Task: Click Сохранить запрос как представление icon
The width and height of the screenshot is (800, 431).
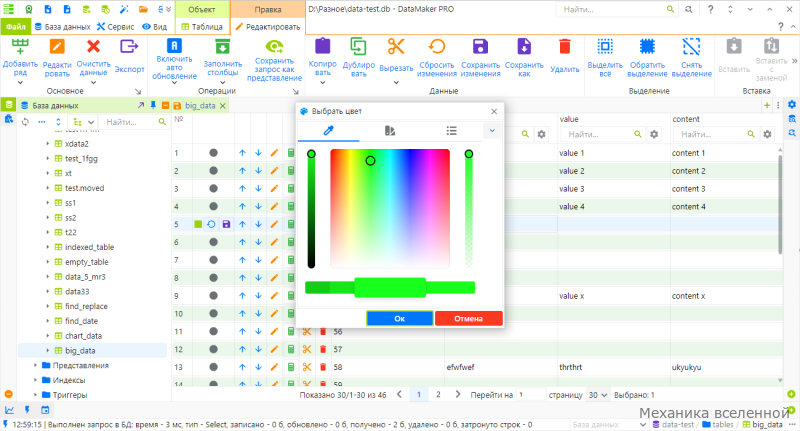Action: 274,46
